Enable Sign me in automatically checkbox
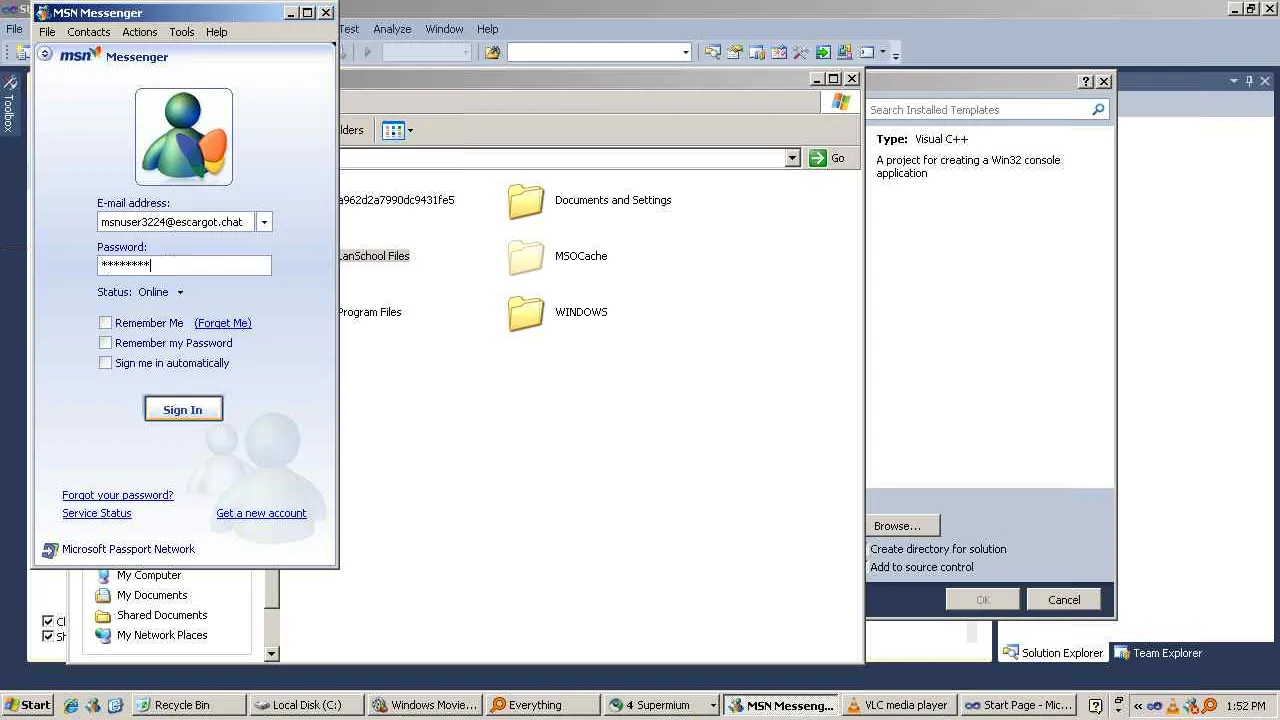 (105, 363)
